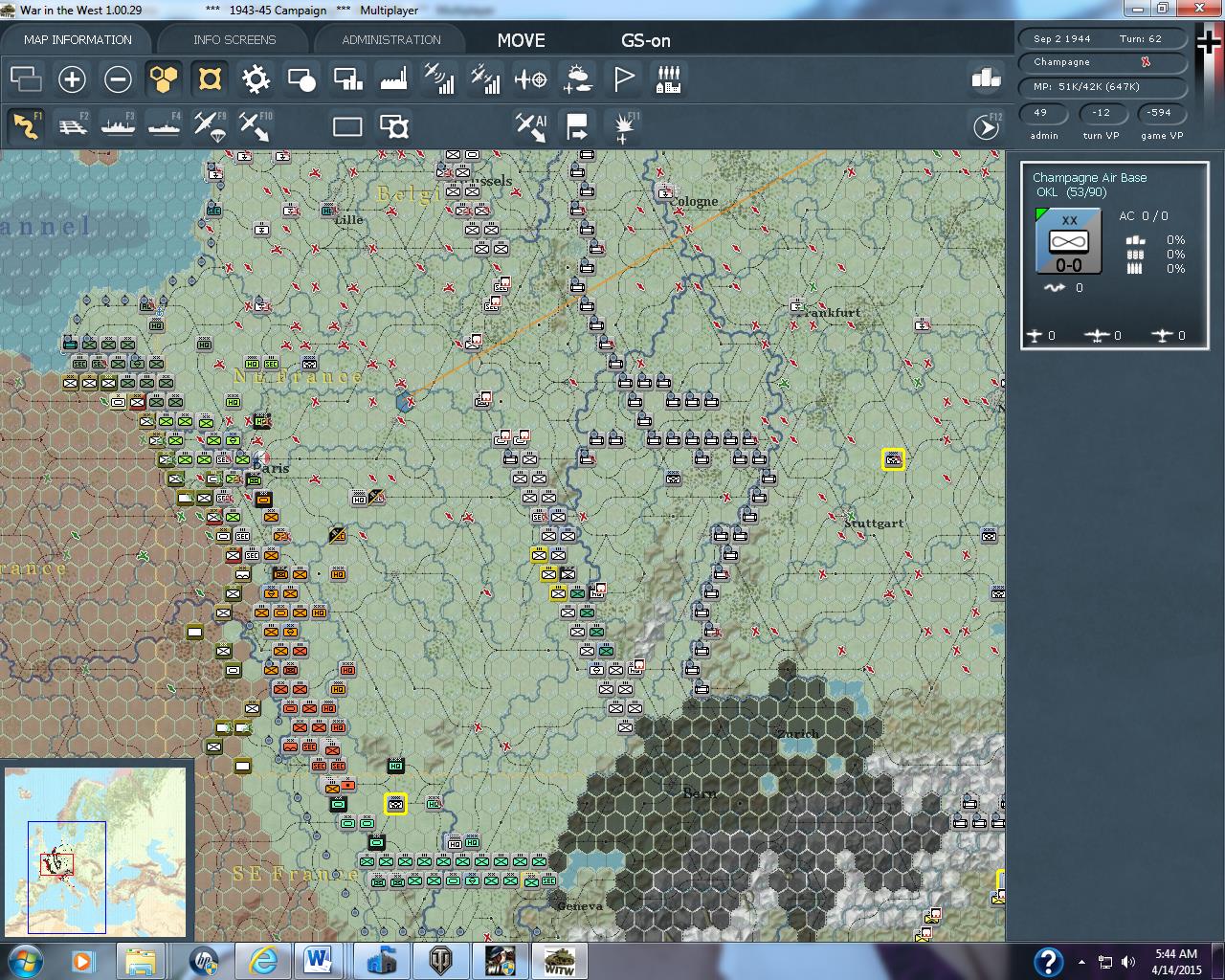Click the overlapping windows toolbar icon
This screenshot has width=1225, height=980.
[26, 79]
